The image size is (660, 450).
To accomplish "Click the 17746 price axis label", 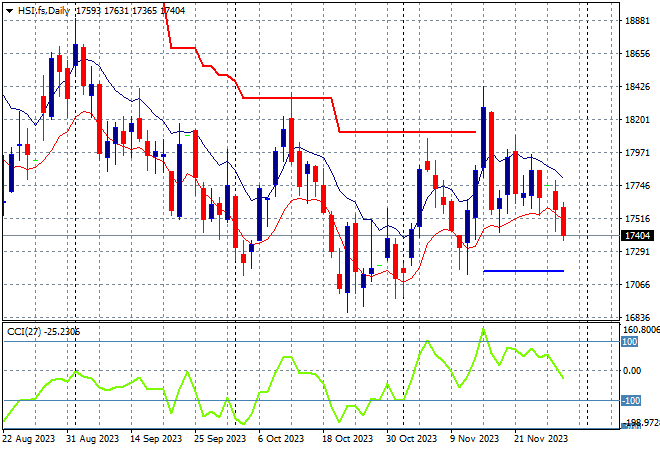I will pyautogui.click(x=637, y=186).
